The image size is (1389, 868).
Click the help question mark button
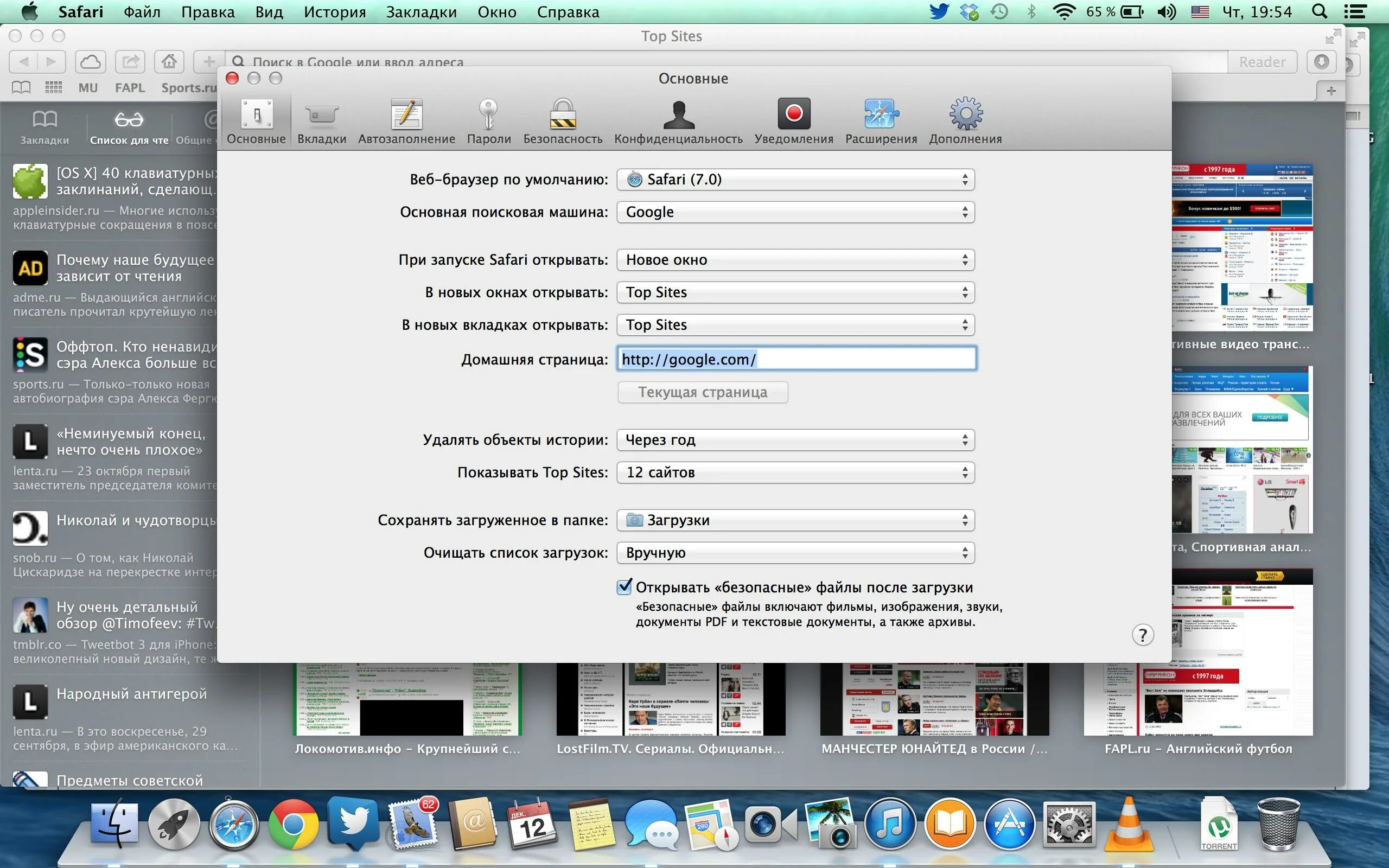1143,635
